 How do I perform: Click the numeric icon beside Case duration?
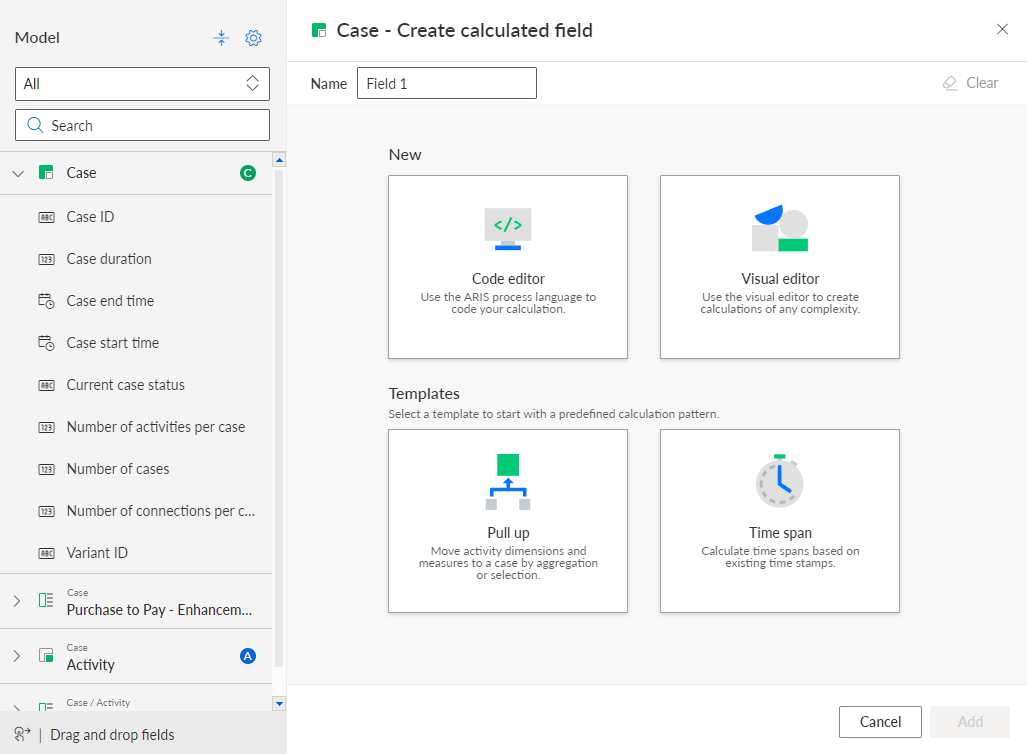click(x=47, y=259)
